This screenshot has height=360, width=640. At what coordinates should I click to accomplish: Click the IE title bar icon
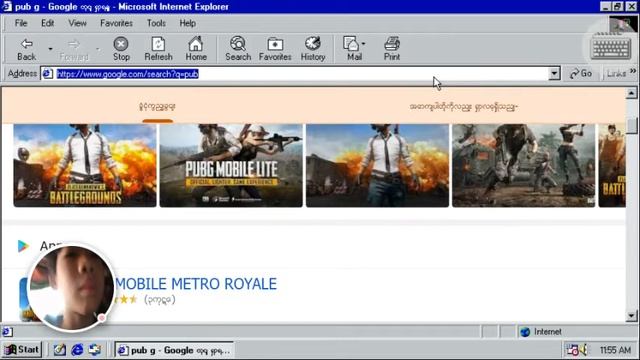[7, 6]
